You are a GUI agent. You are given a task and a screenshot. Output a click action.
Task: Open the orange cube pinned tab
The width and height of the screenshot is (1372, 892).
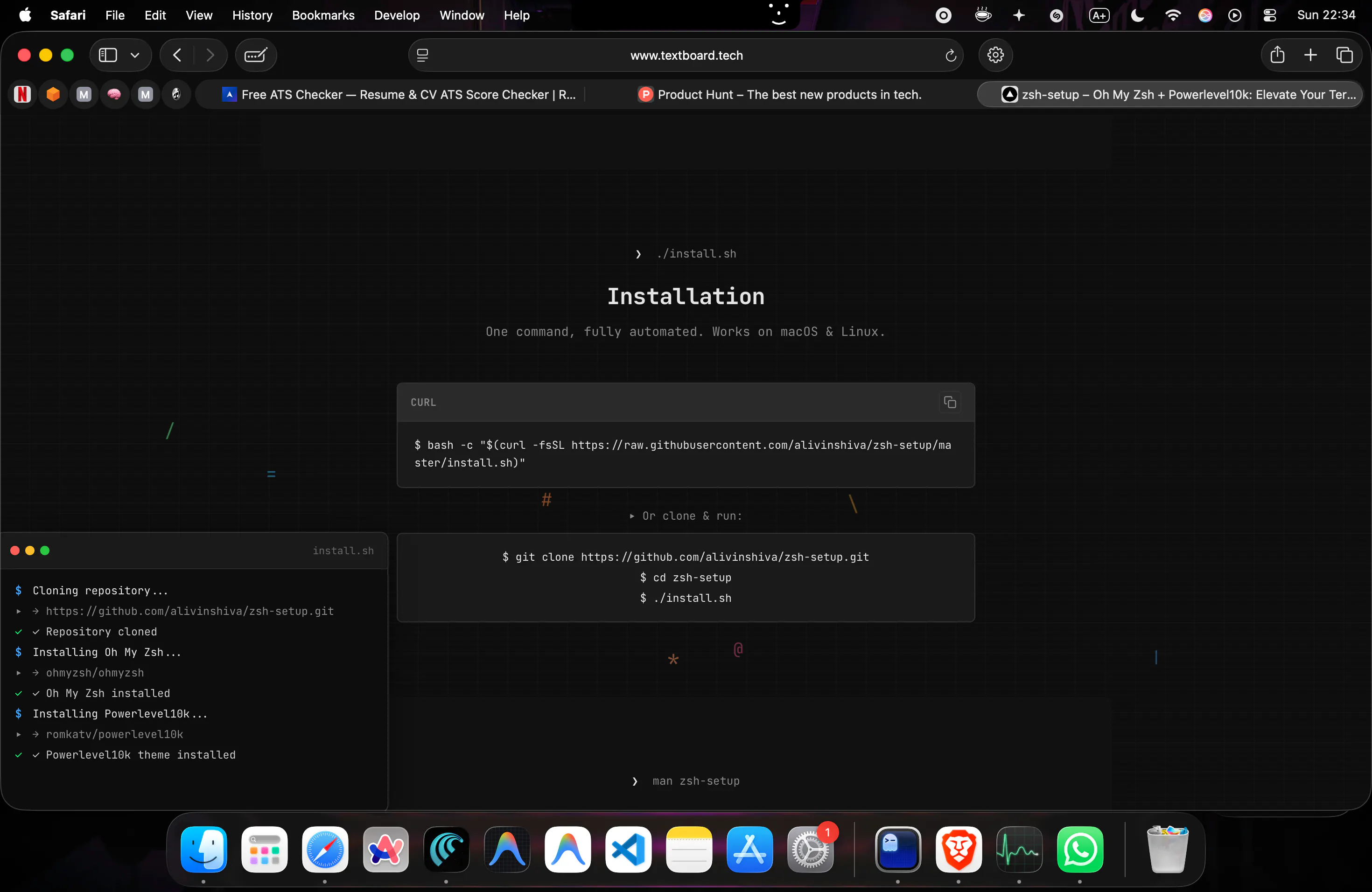coord(53,95)
